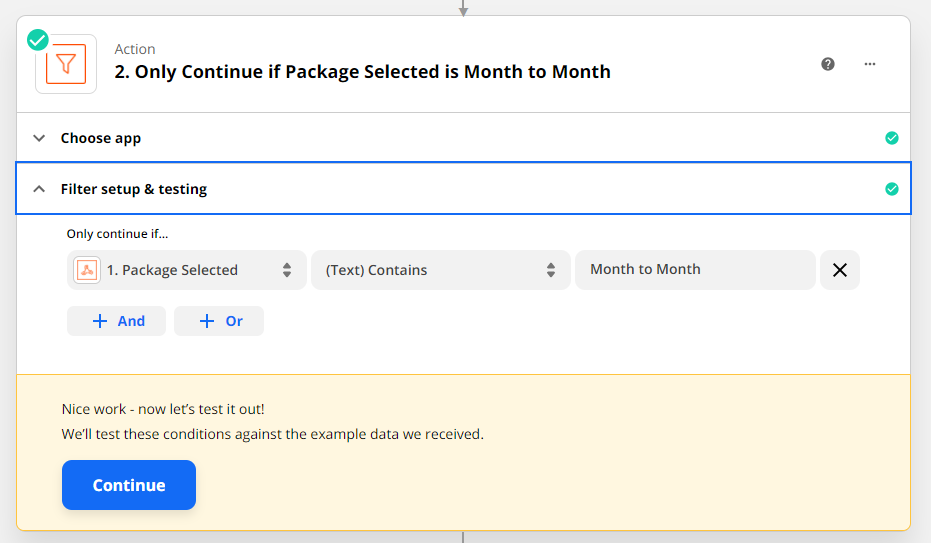
Task: Select the Filter setup & testing header
Action: pos(134,189)
